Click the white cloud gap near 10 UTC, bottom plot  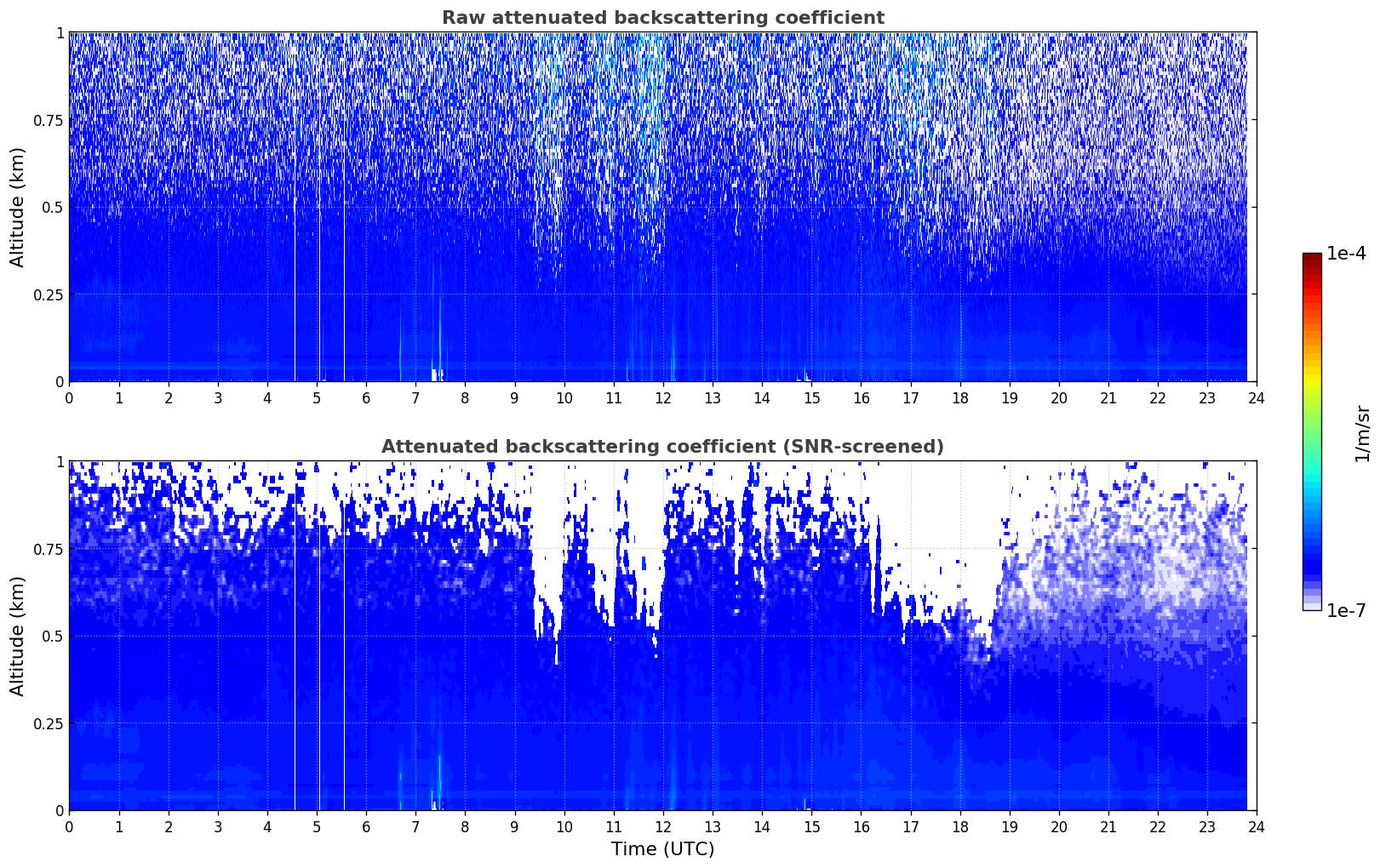tap(549, 545)
